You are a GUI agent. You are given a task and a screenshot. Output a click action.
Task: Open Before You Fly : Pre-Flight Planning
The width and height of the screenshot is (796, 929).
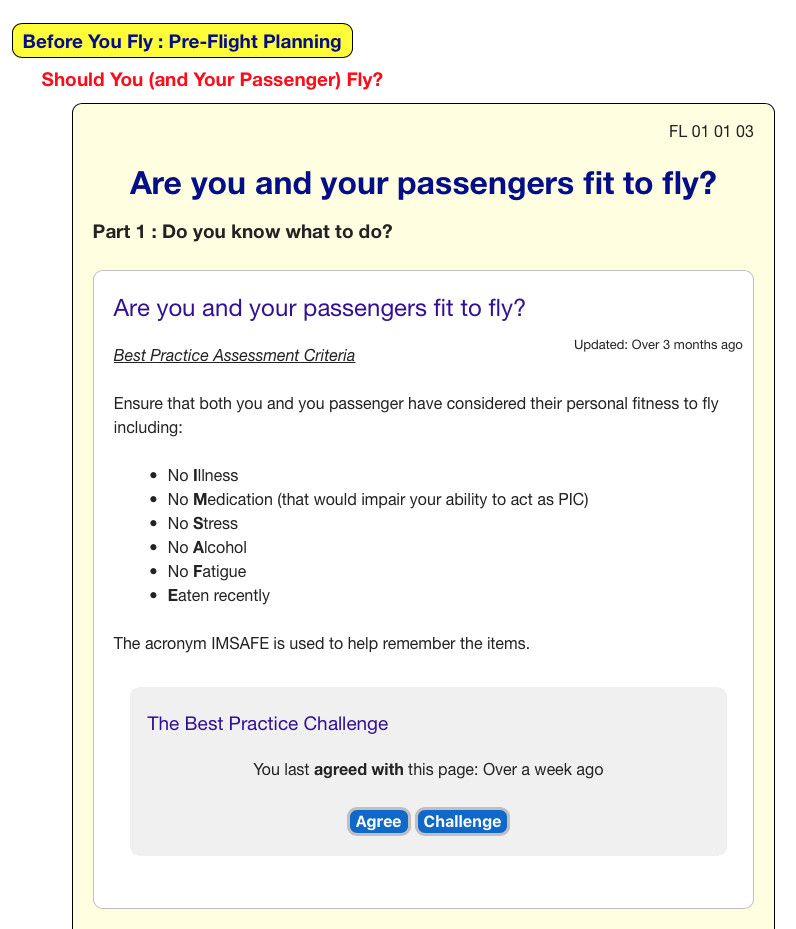(x=182, y=41)
